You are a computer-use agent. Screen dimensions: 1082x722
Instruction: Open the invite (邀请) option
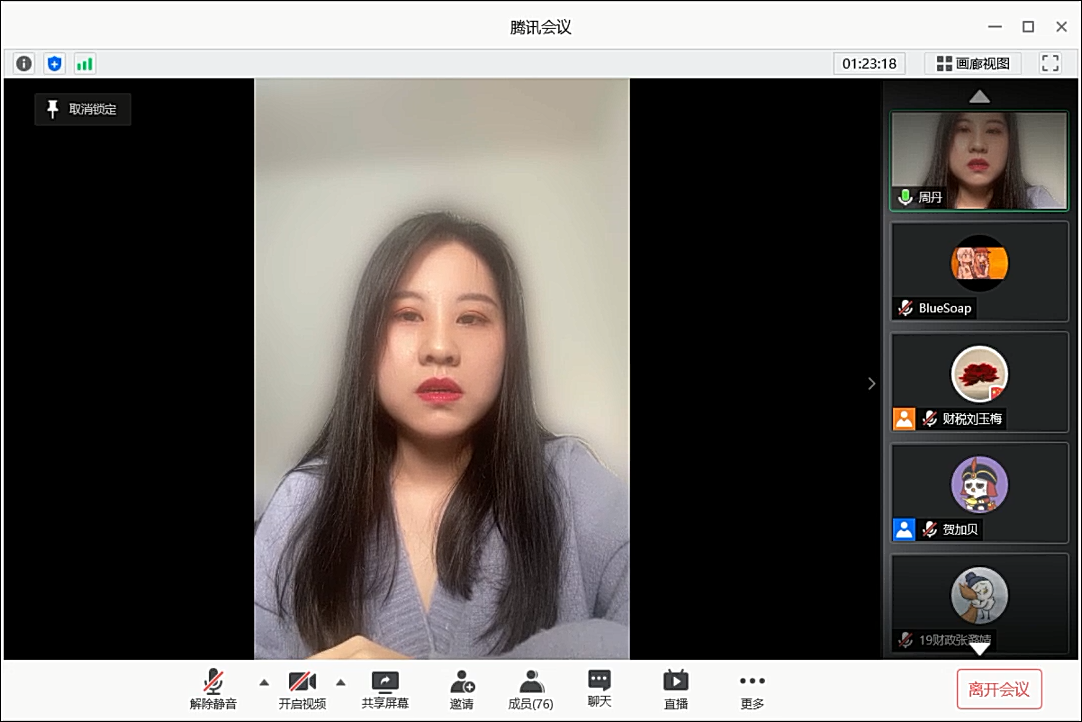tap(462, 690)
